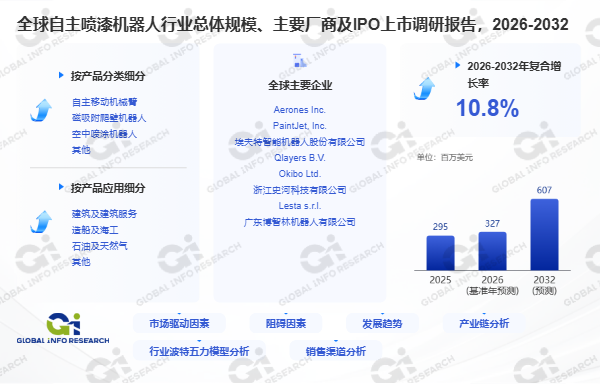Screen dimensions: 600x384
Task: Select 造船及海工 in applications
Action: tap(95, 230)
